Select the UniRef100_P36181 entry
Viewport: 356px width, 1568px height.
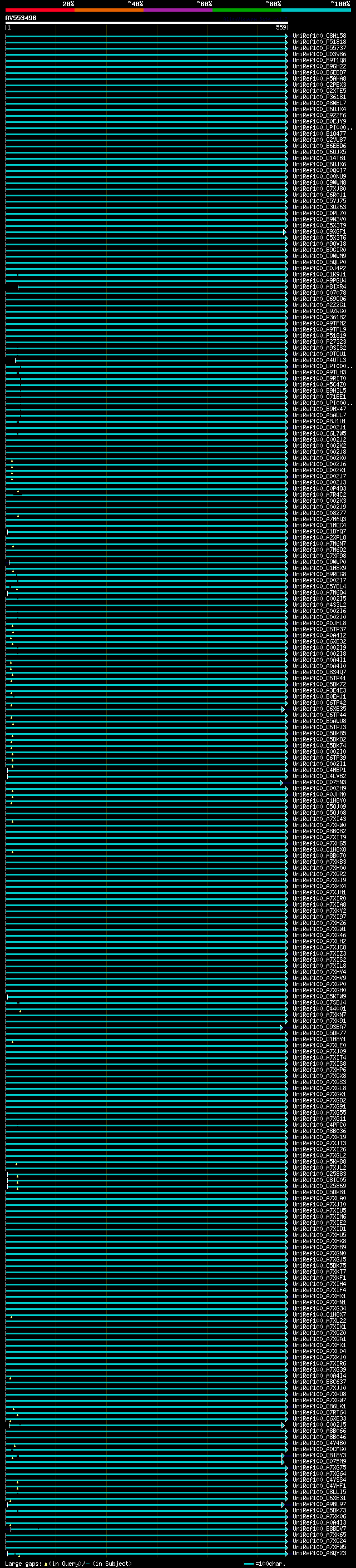point(319,97)
